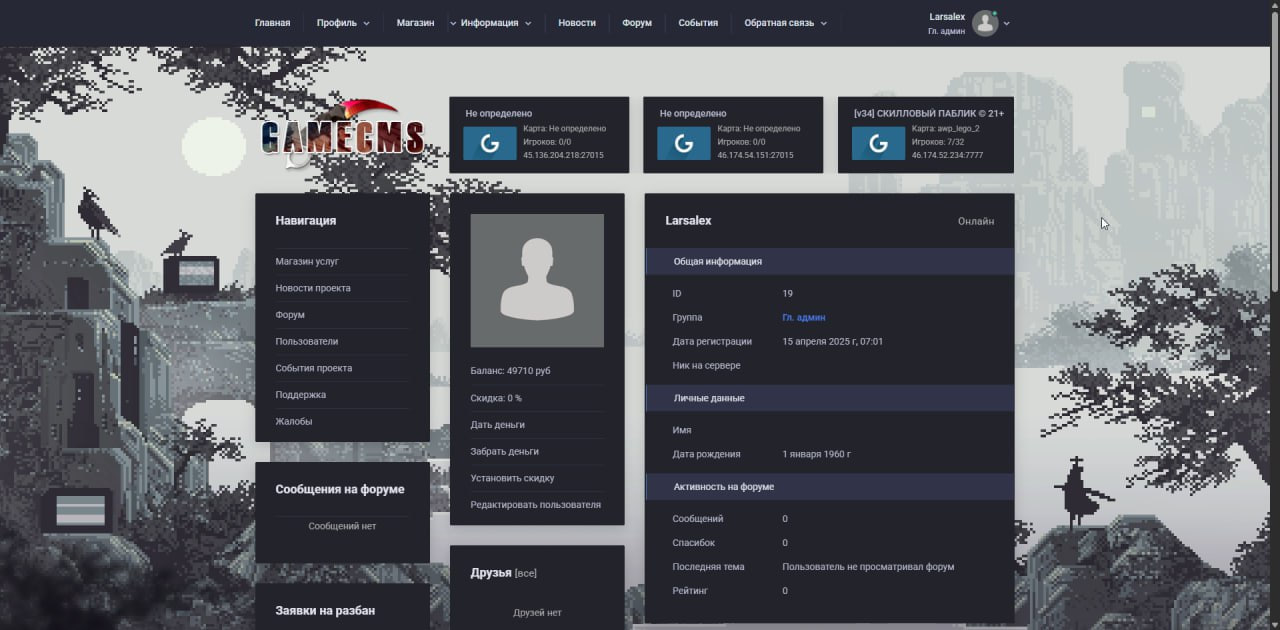Click the Гл. админ group link

[x=803, y=318]
